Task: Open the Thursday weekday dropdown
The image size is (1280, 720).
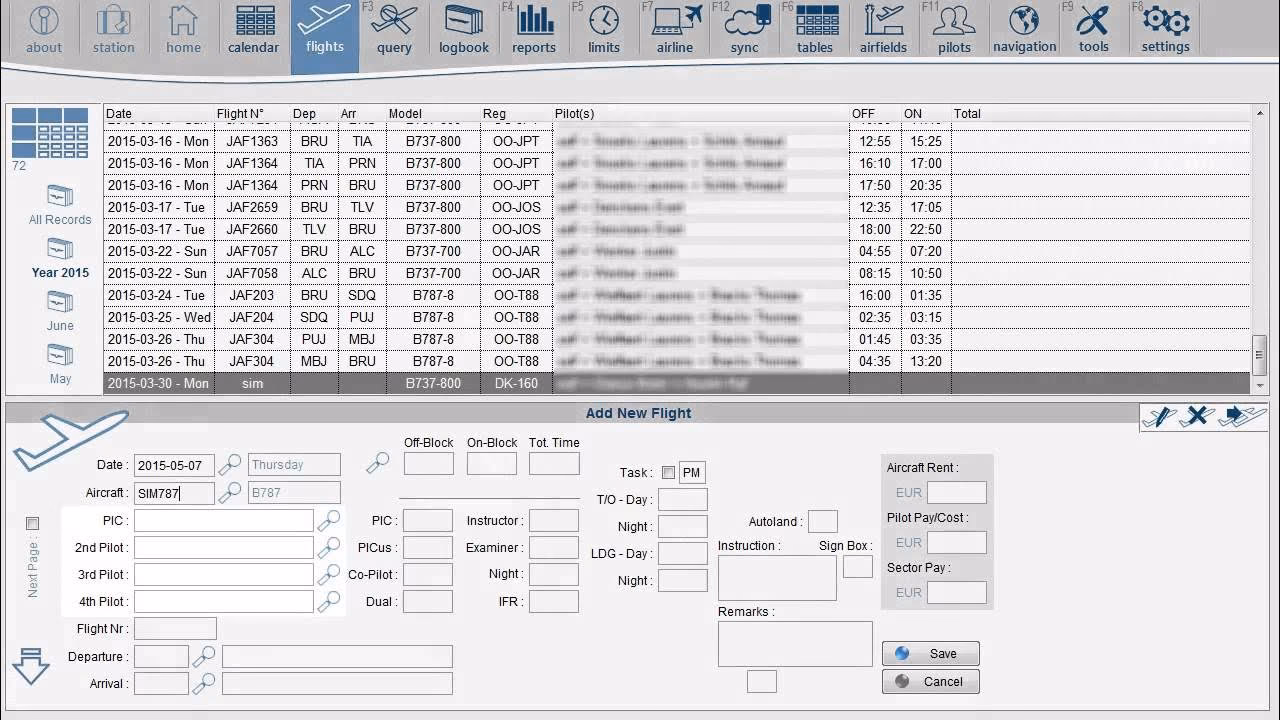Action: (294, 464)
